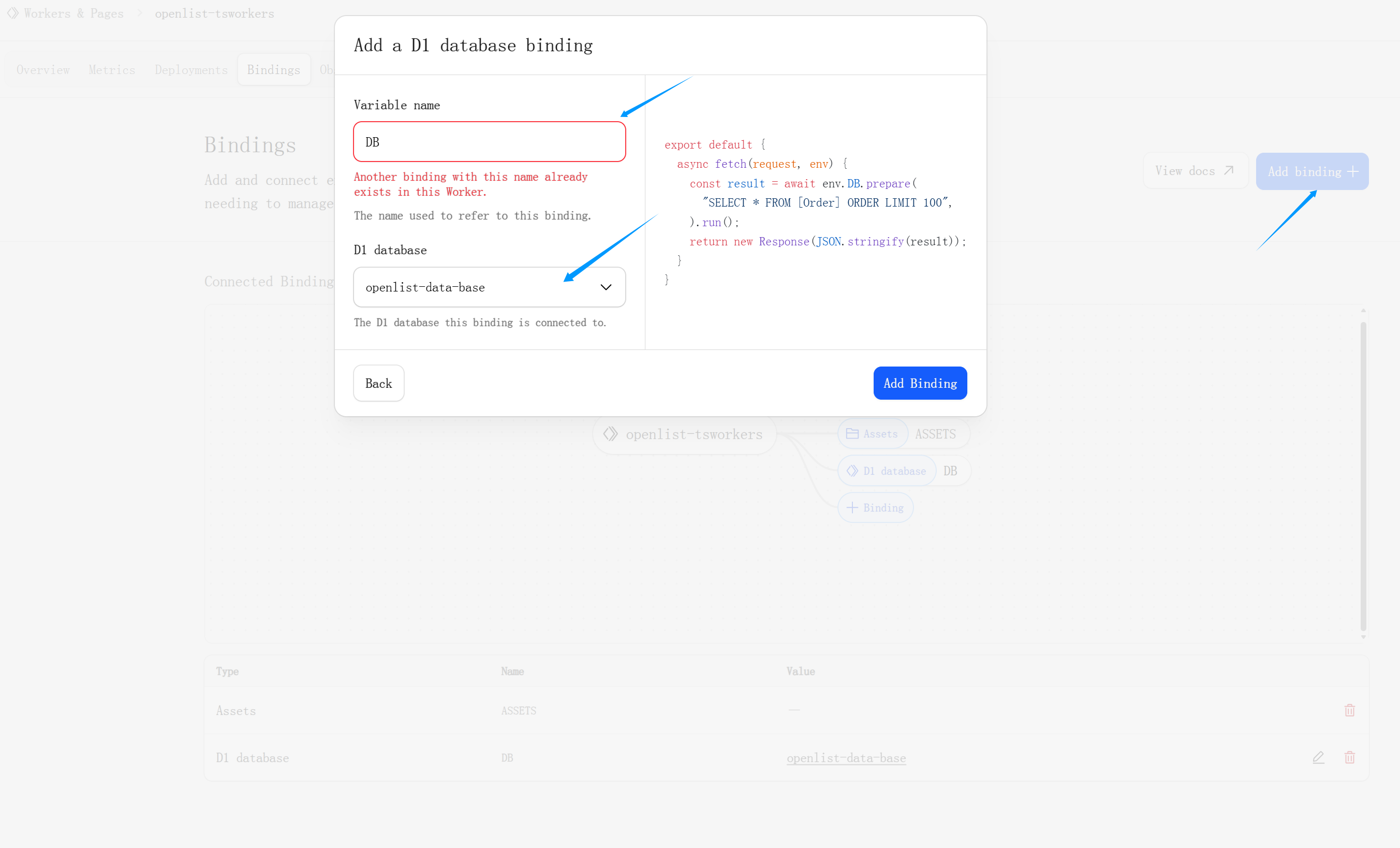Click the plus icon on Binding node
The width and height of the screenshot is (1400, 848).
coord(852,507)
